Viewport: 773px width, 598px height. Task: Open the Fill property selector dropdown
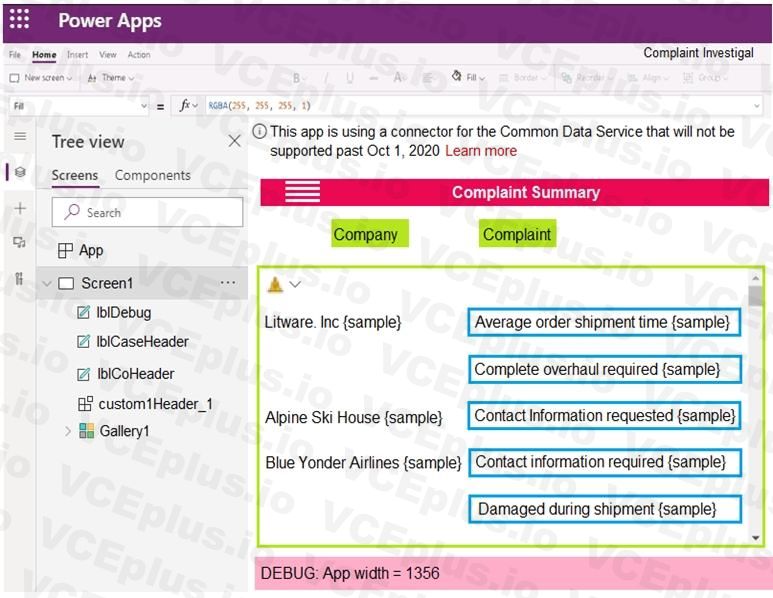point(79,106)
